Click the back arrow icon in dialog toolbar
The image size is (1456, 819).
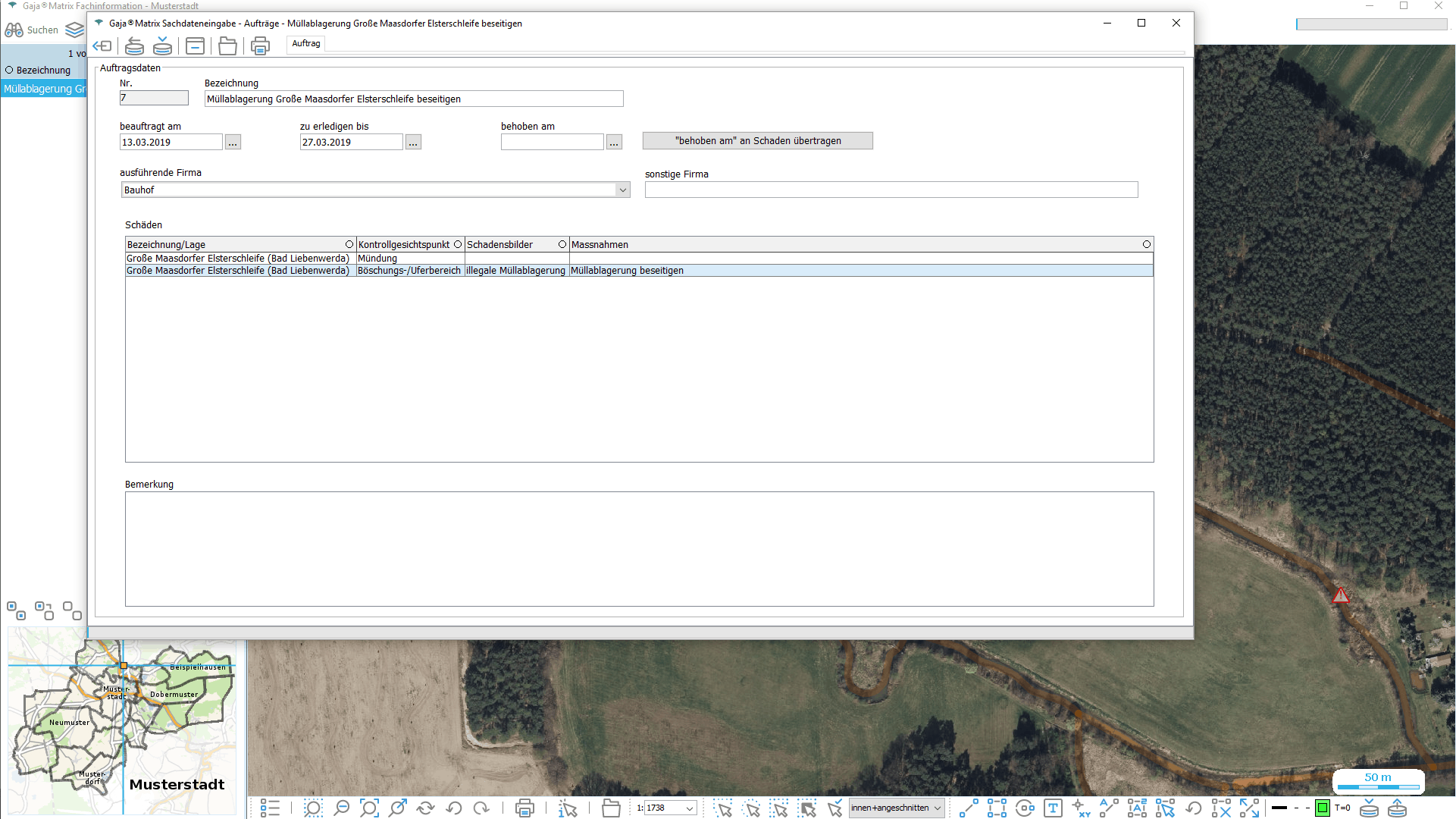(102, 46)
